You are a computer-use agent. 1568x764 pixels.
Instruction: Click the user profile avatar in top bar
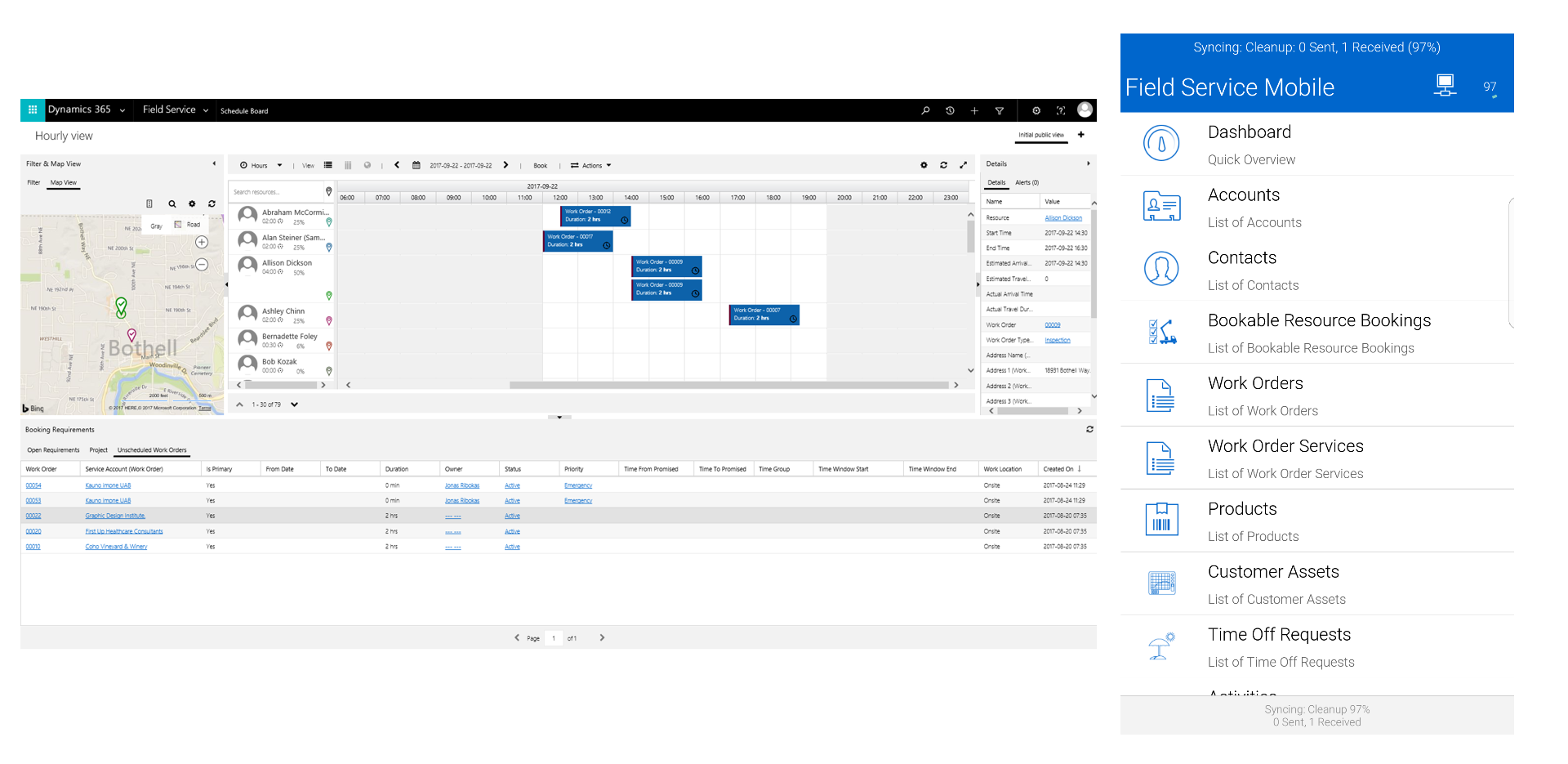pyautogui.click(x=1085, y=109)
